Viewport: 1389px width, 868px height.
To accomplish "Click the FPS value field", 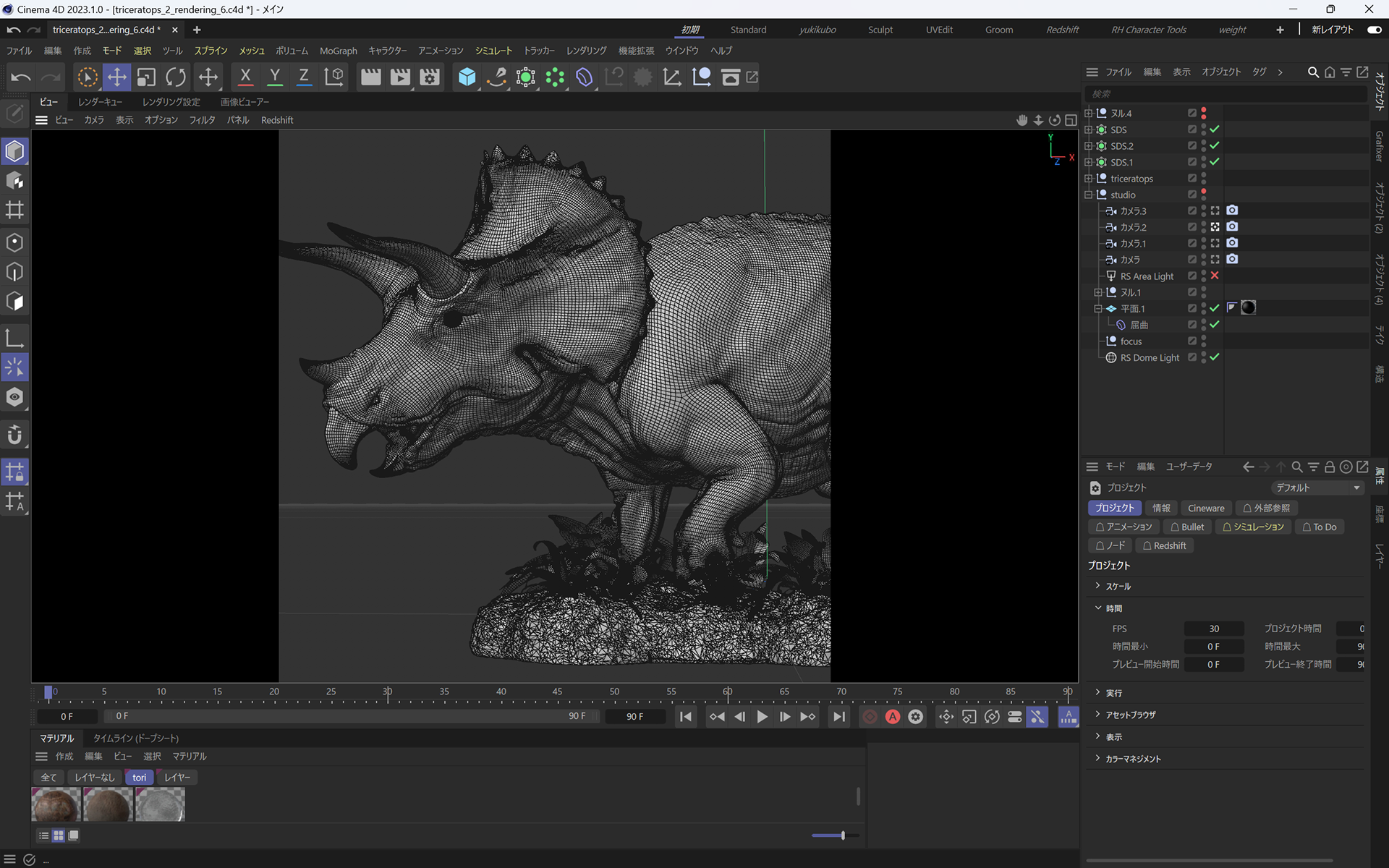I will [x=1213, y=629].
